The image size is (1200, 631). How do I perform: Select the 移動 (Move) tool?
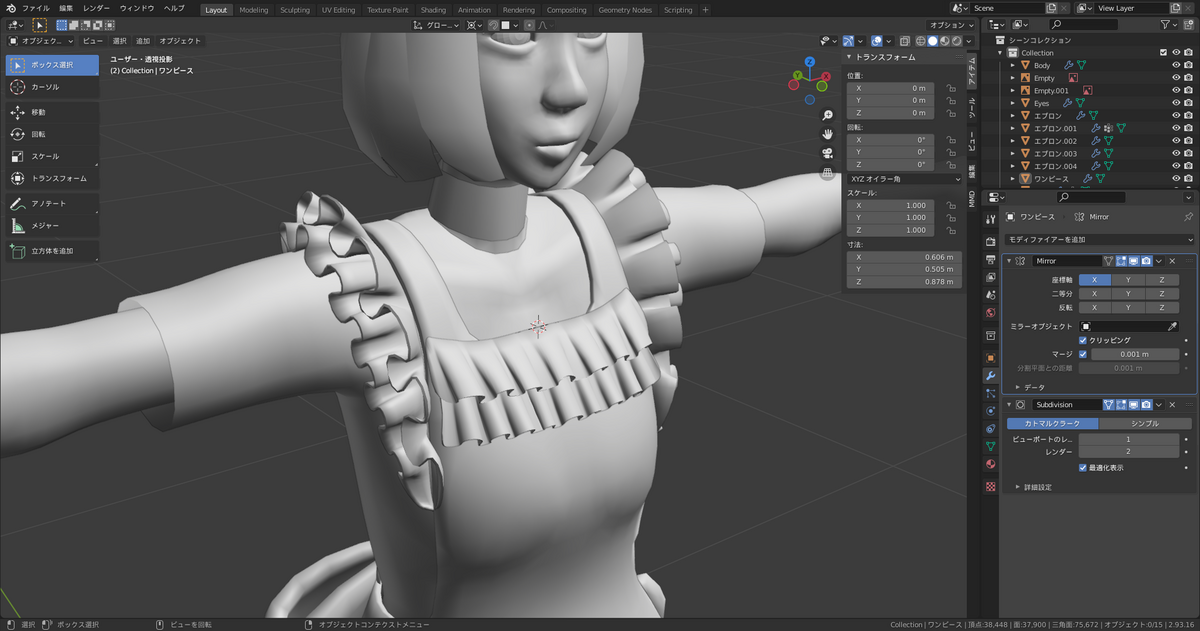pos(52,112)
